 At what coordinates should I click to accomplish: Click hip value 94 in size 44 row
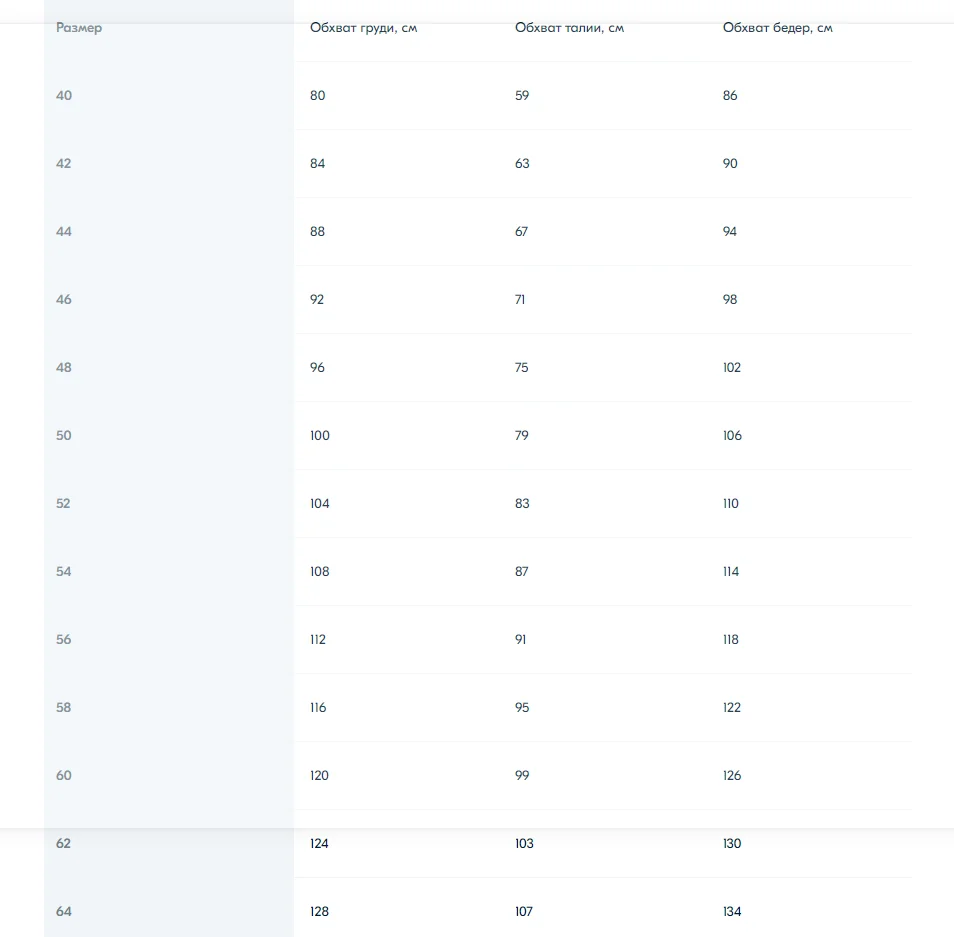[x=729, y=232]
